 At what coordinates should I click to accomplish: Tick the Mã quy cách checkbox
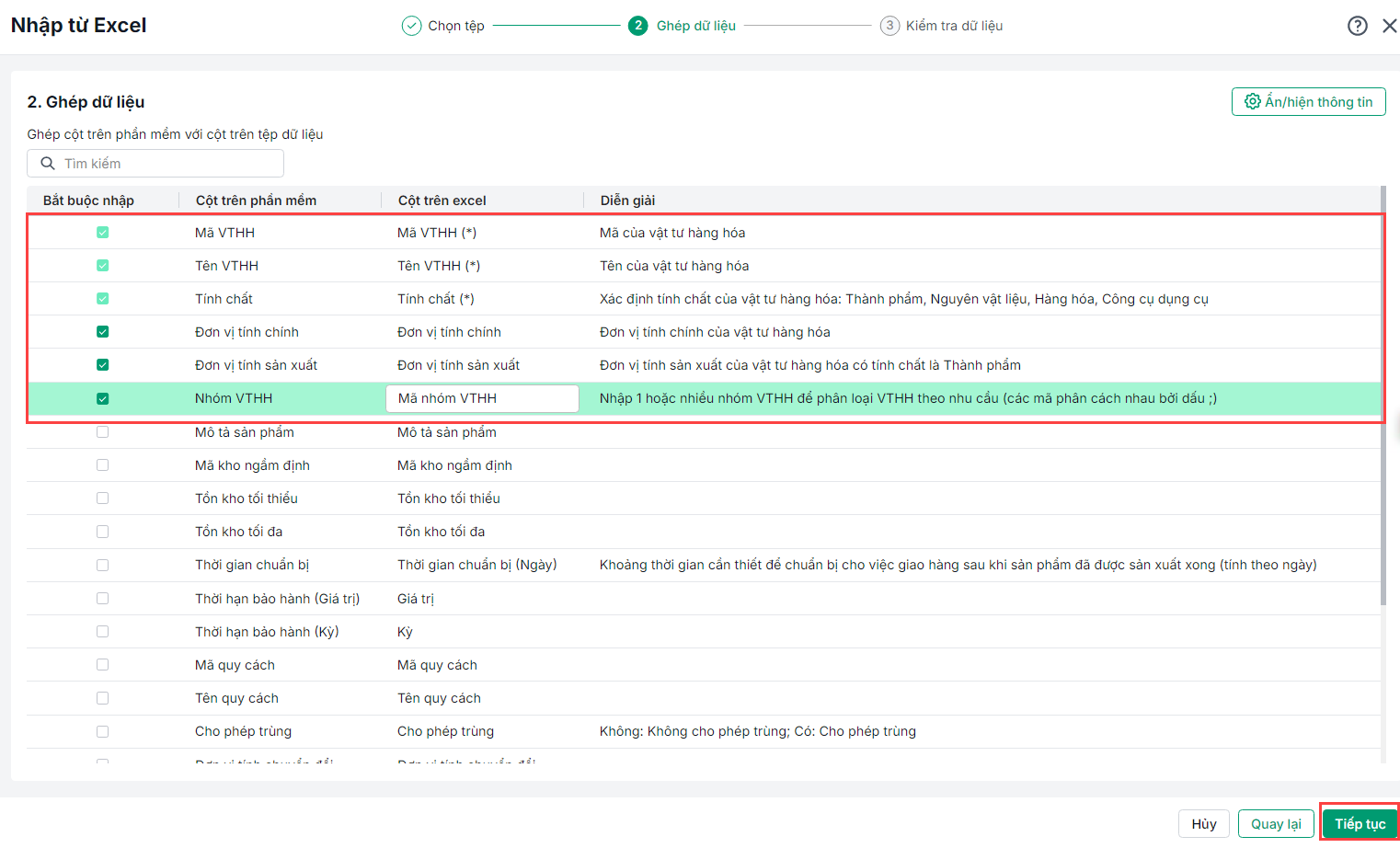click(x=103, y=665)
